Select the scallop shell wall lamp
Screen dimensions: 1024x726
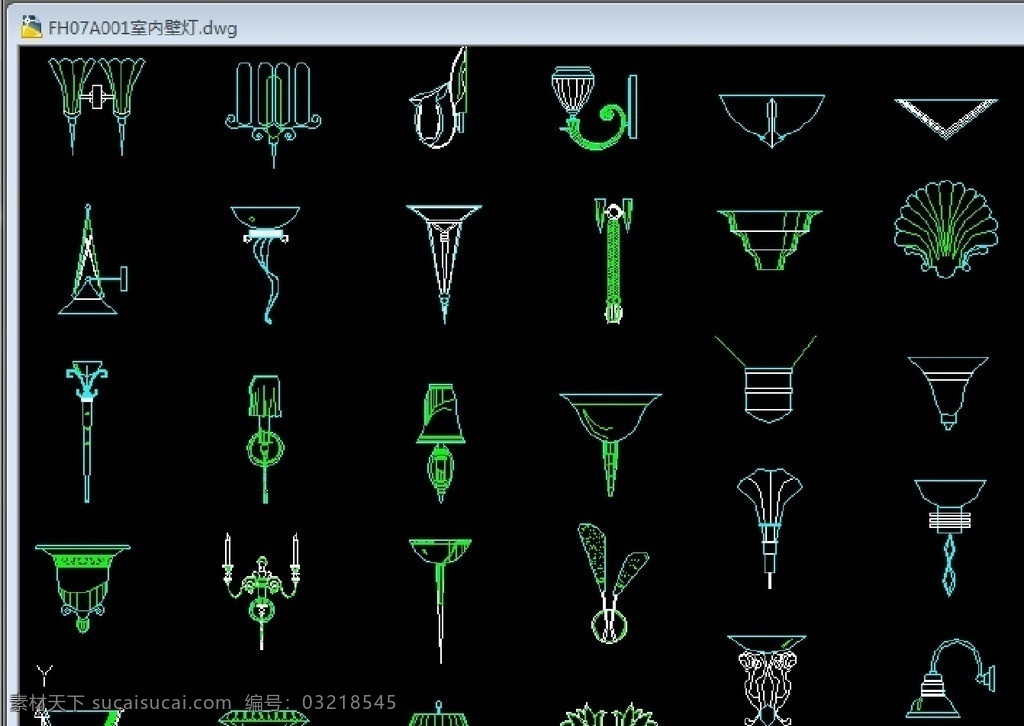click(x=946, y=229)
